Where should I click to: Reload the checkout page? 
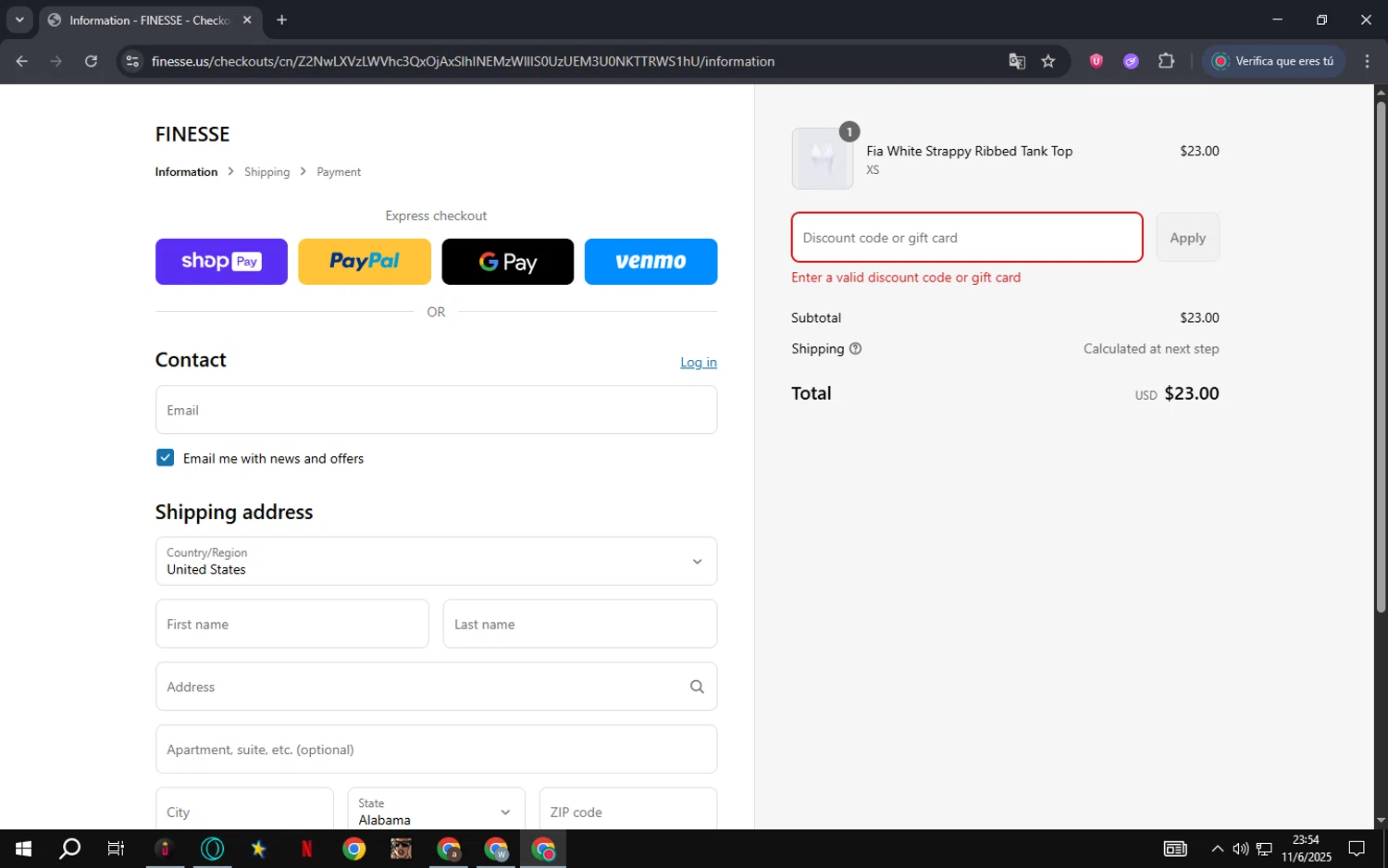[x=91, y=61]
